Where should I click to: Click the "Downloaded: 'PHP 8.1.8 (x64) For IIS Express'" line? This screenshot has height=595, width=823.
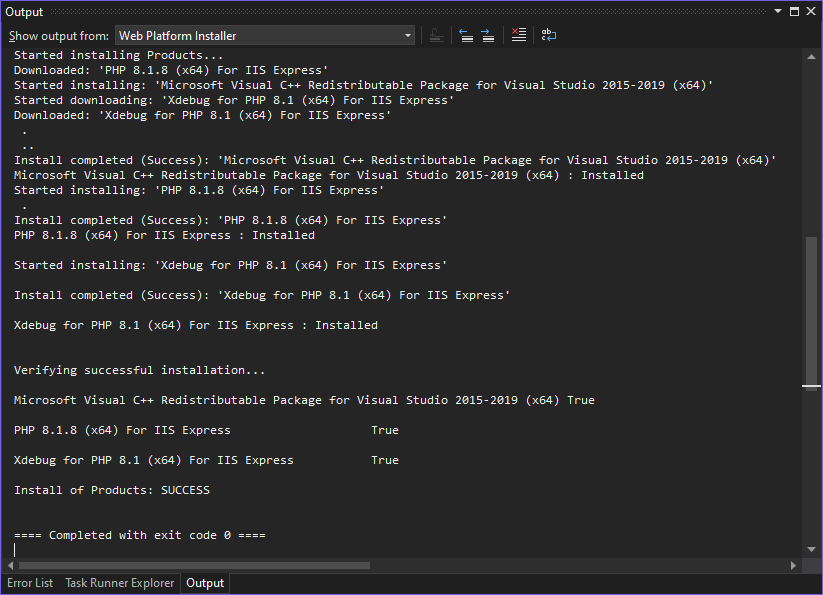(x=171, y=70)
